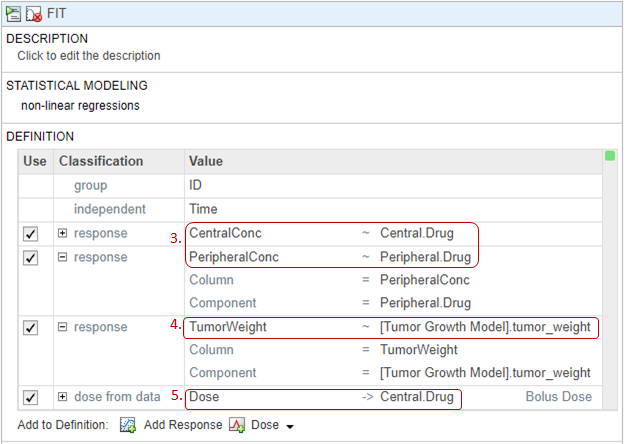Screen dimensions: 626x444
Task: Untick the dose from data checkbox
Action: coord(30,398)
